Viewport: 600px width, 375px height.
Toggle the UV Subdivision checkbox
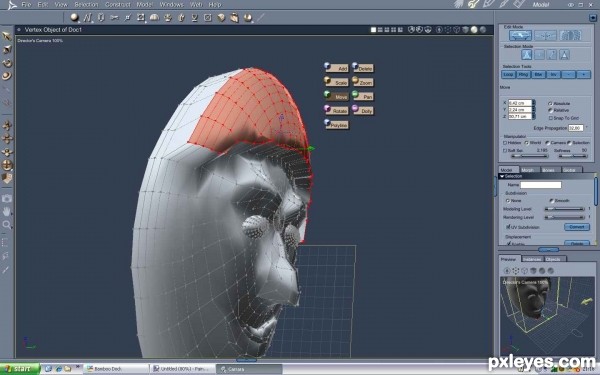pyautogui.click(x=509, y=227)
